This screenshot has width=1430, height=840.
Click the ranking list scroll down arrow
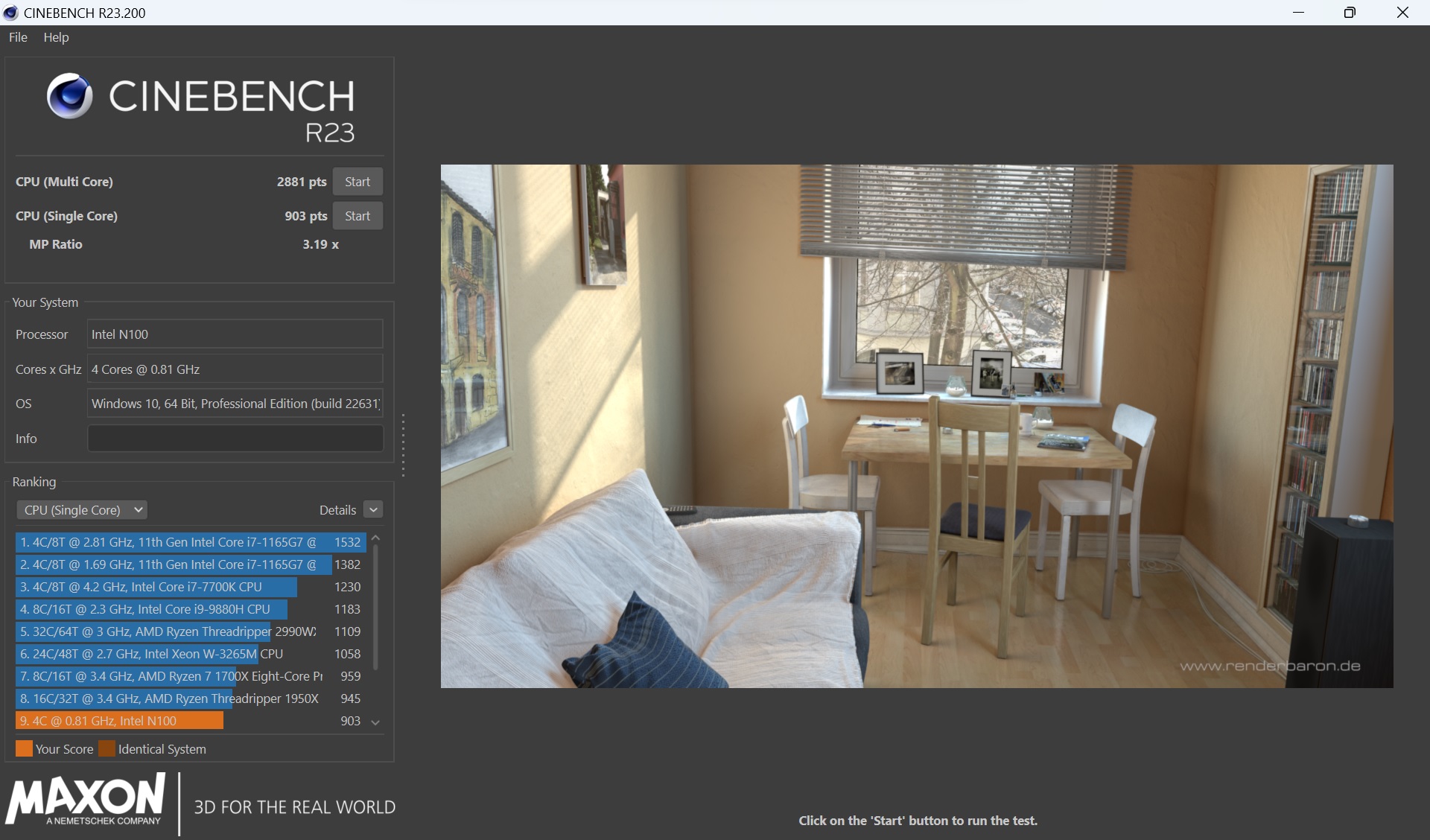coord(376,722)
